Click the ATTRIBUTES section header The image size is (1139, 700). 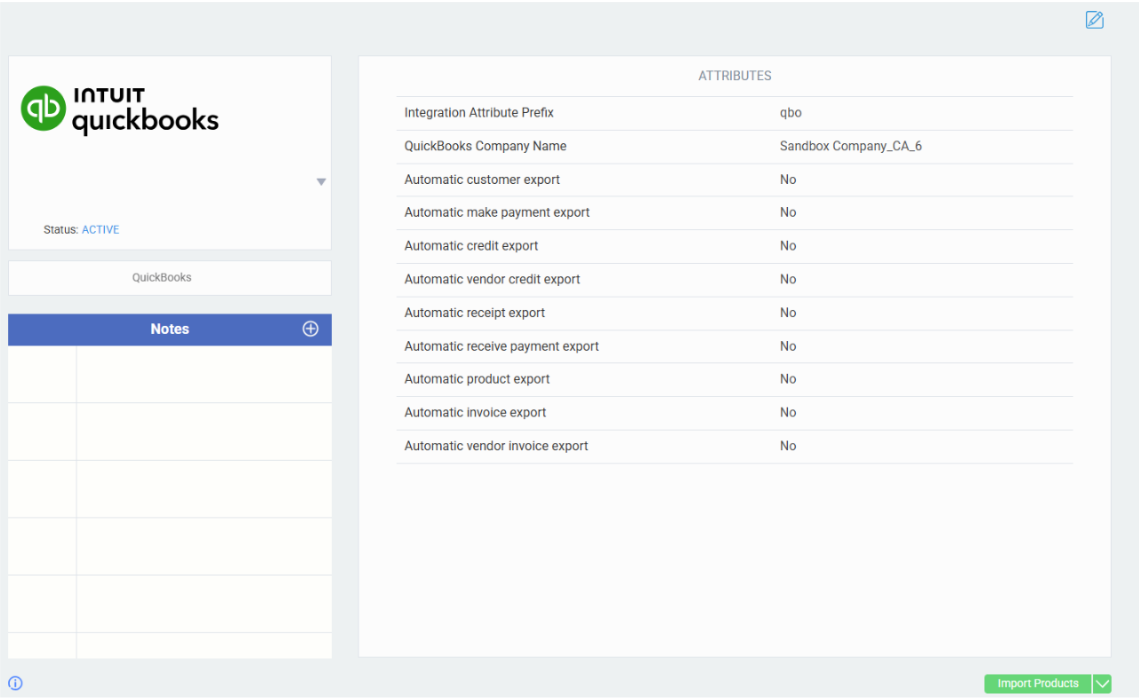[x=734, y=76]
